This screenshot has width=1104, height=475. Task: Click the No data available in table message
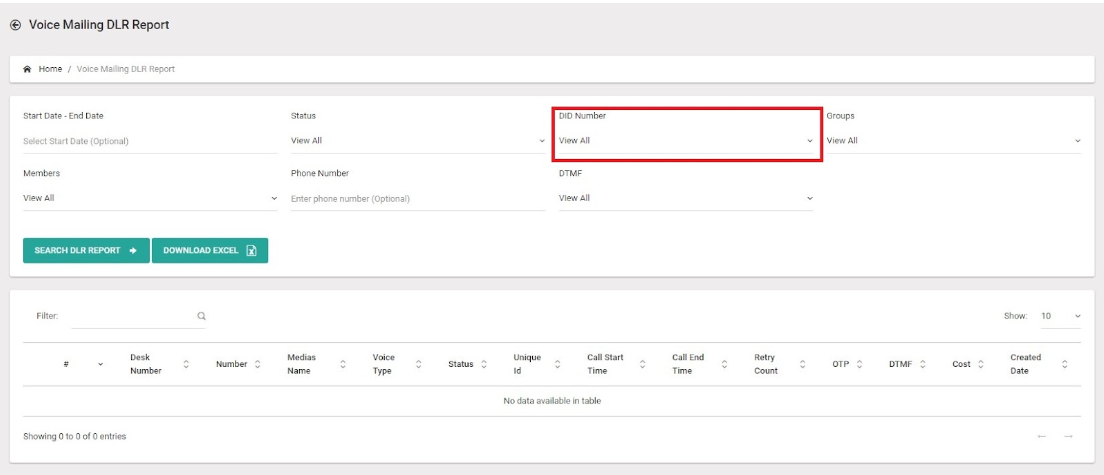tap(552, 401)
